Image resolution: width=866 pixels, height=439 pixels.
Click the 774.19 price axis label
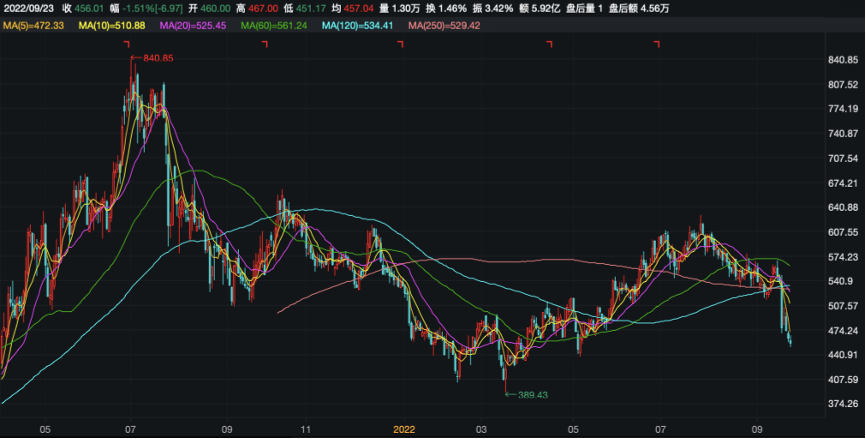coord(843,109)
